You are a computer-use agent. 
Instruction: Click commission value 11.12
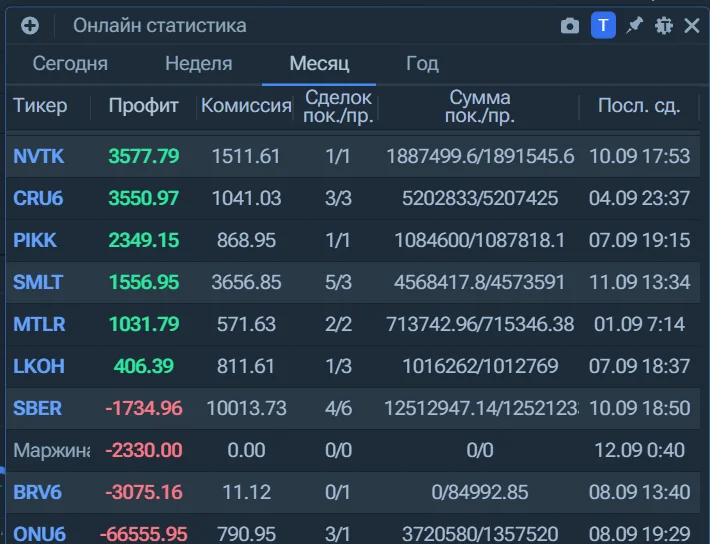pyautogui.click(x=247, y=492)
